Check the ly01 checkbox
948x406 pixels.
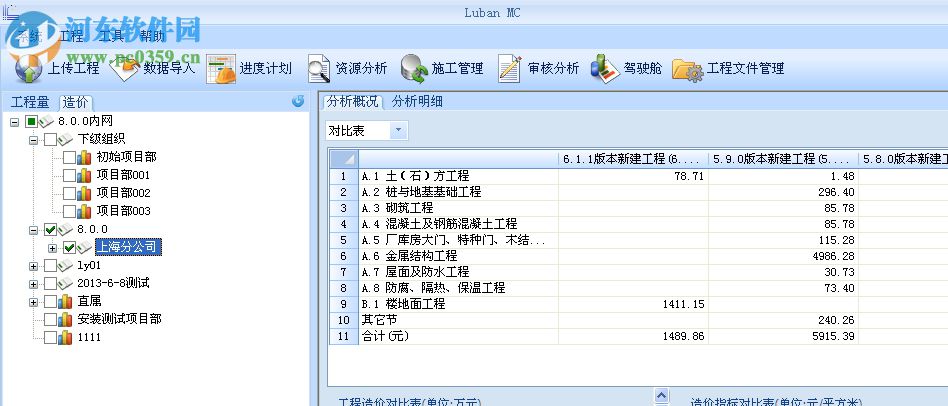coord(50,265)
